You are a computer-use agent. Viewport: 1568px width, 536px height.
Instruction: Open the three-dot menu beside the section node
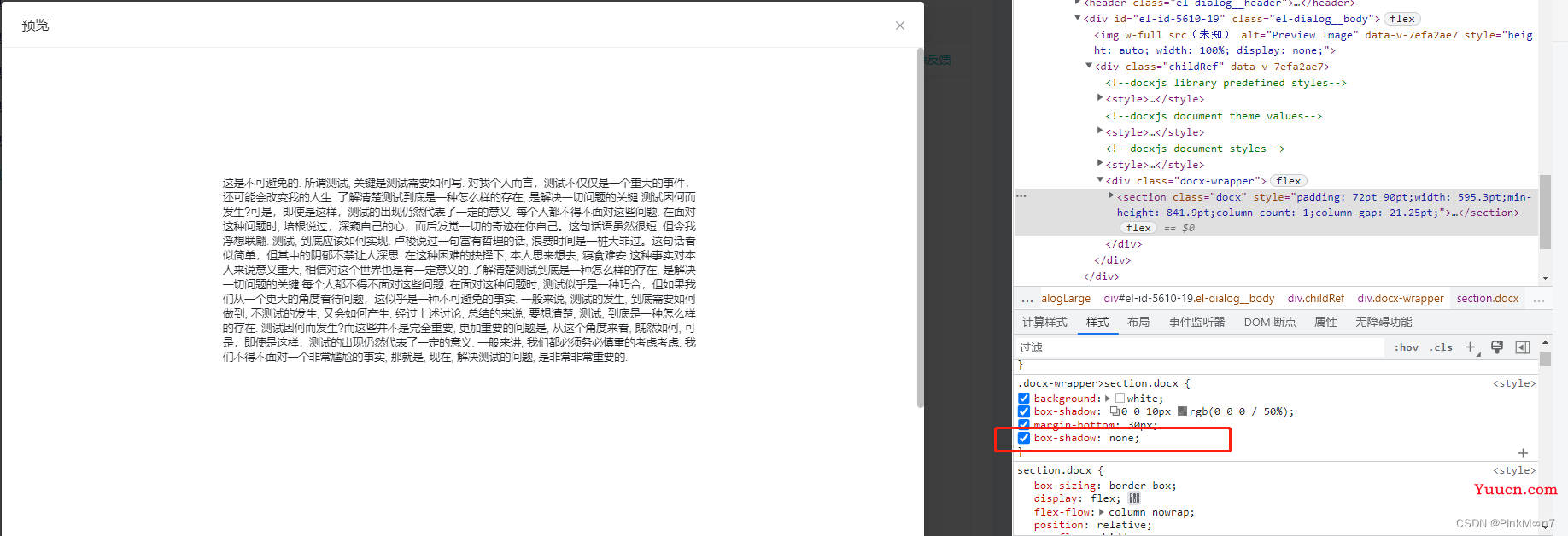(1021, 196)
